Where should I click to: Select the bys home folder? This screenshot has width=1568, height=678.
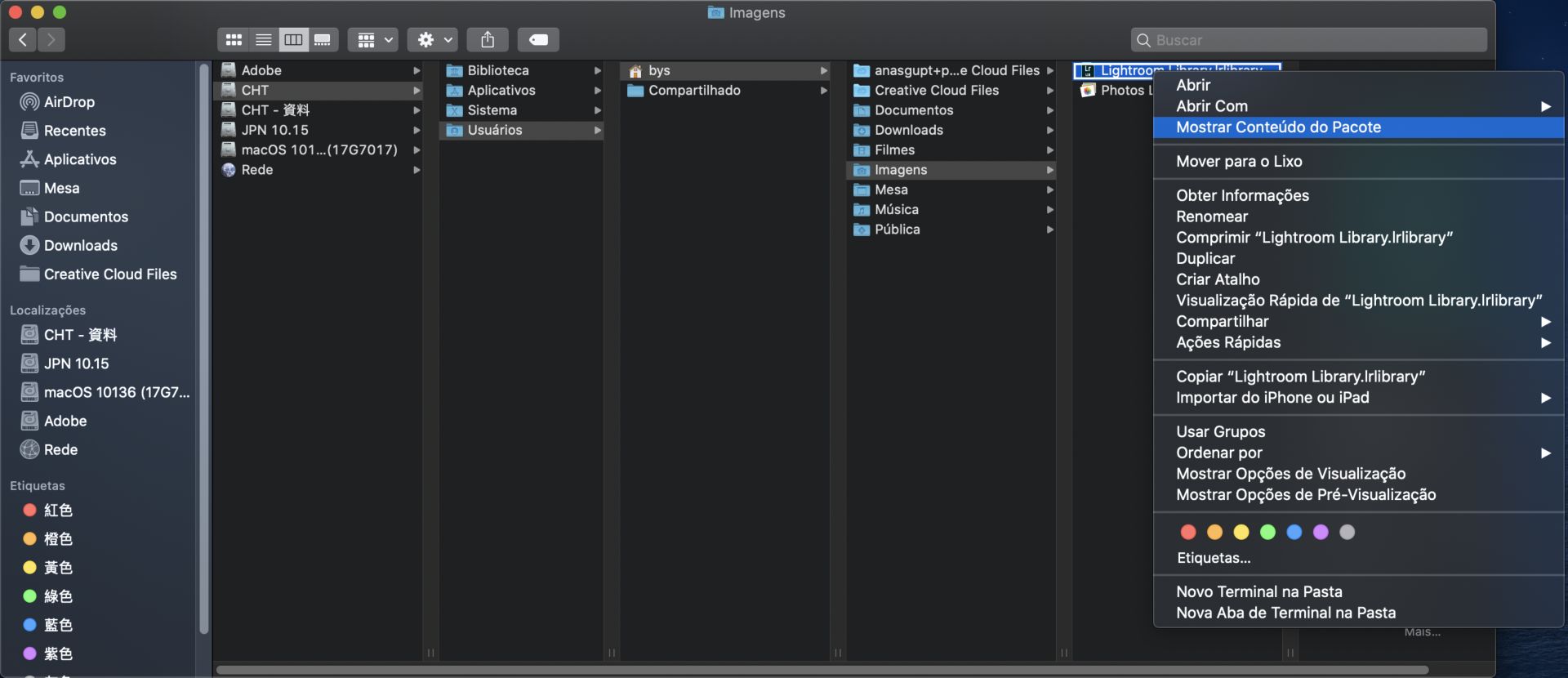(726, 70)
